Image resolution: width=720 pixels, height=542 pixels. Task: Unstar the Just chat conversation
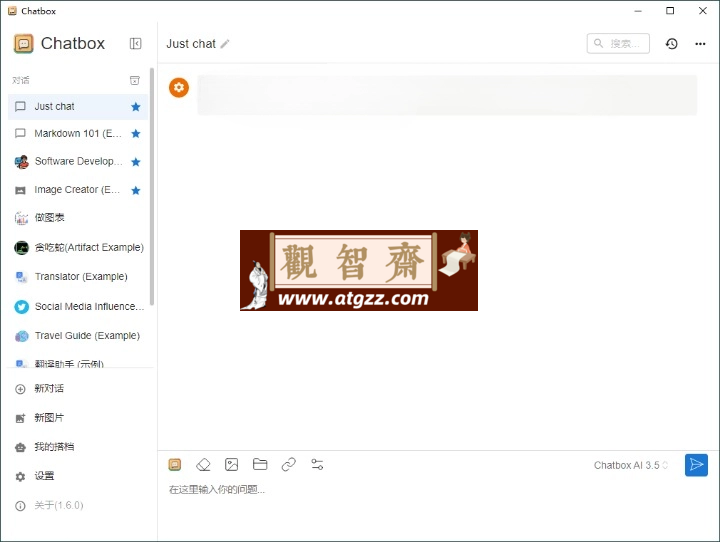point(135,107)
